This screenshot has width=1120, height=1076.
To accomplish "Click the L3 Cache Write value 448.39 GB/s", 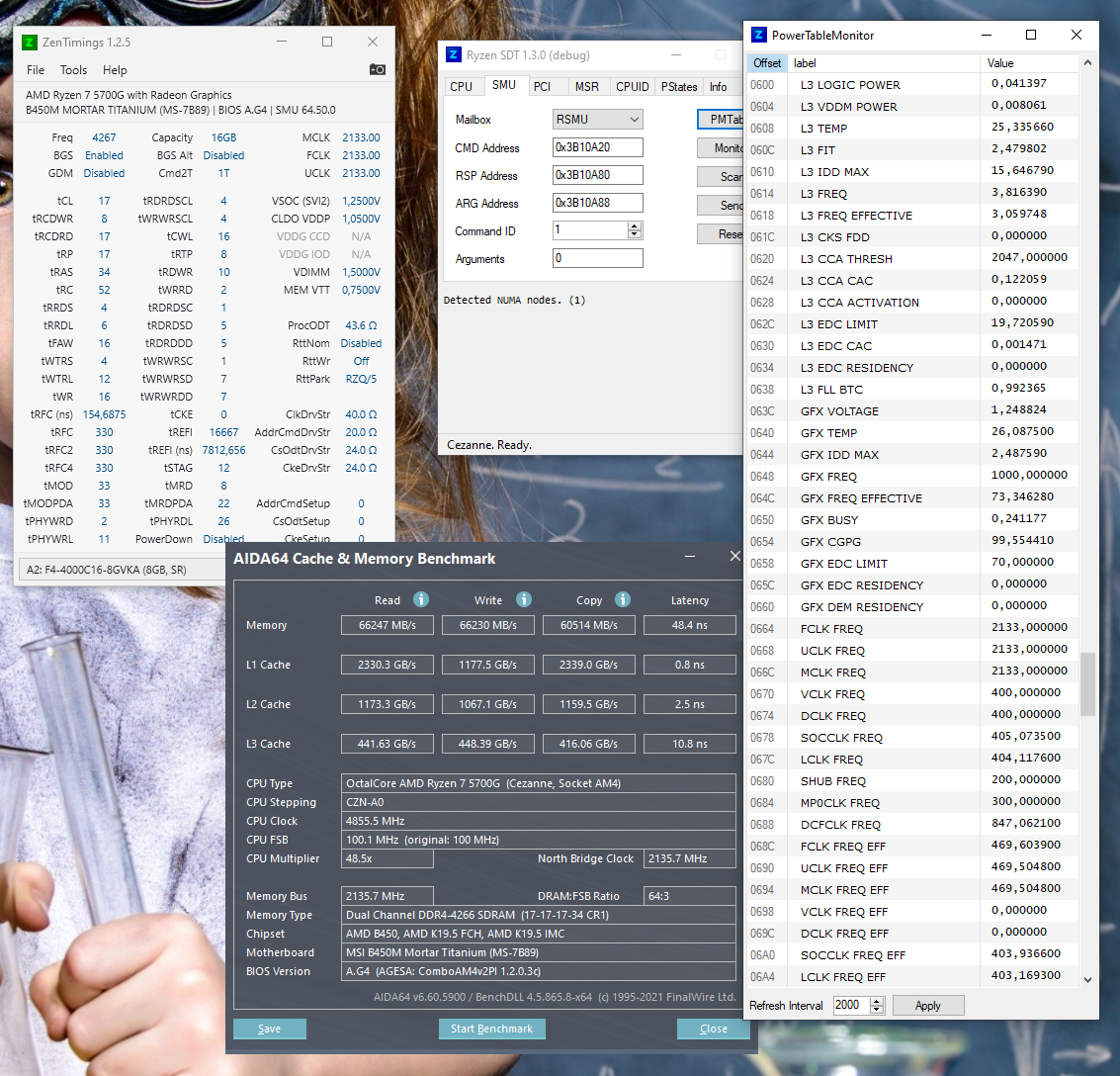I will coord(488,744).
